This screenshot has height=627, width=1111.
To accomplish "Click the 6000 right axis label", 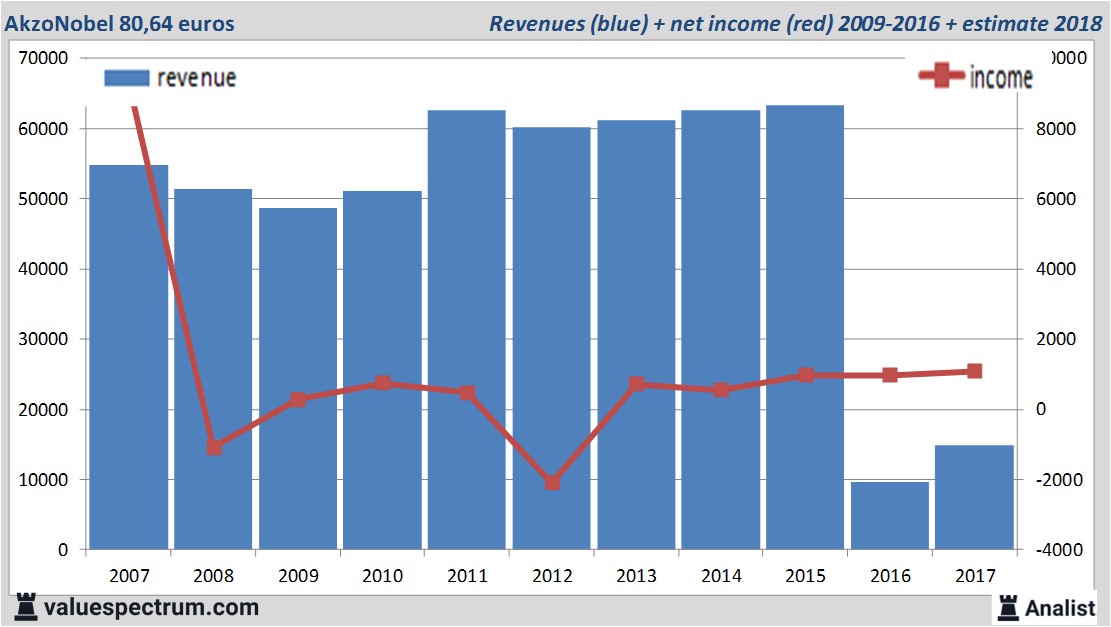I will pyautogui.click(x=1056, y=199).
